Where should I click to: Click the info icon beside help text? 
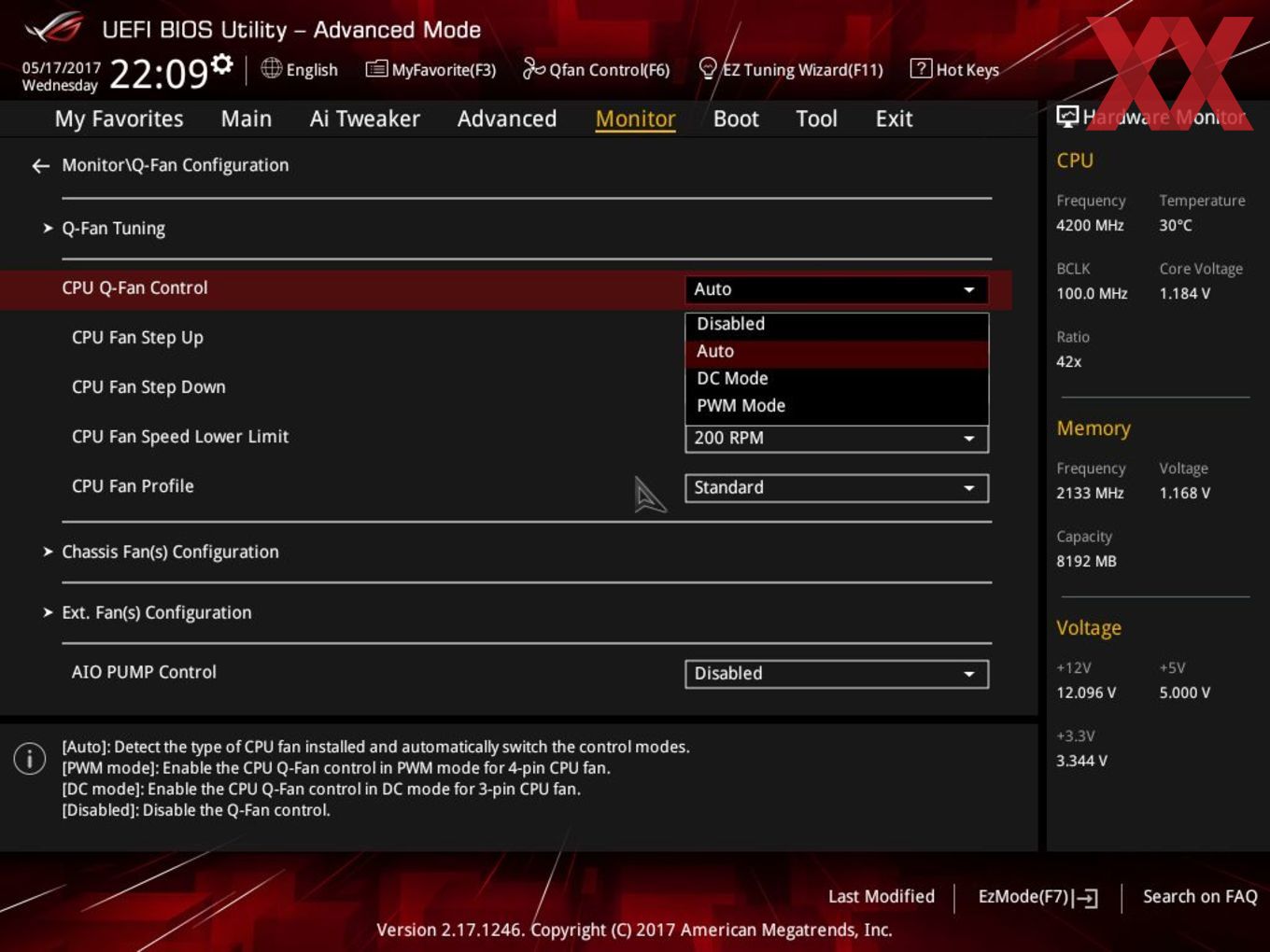tap(30, 759)
